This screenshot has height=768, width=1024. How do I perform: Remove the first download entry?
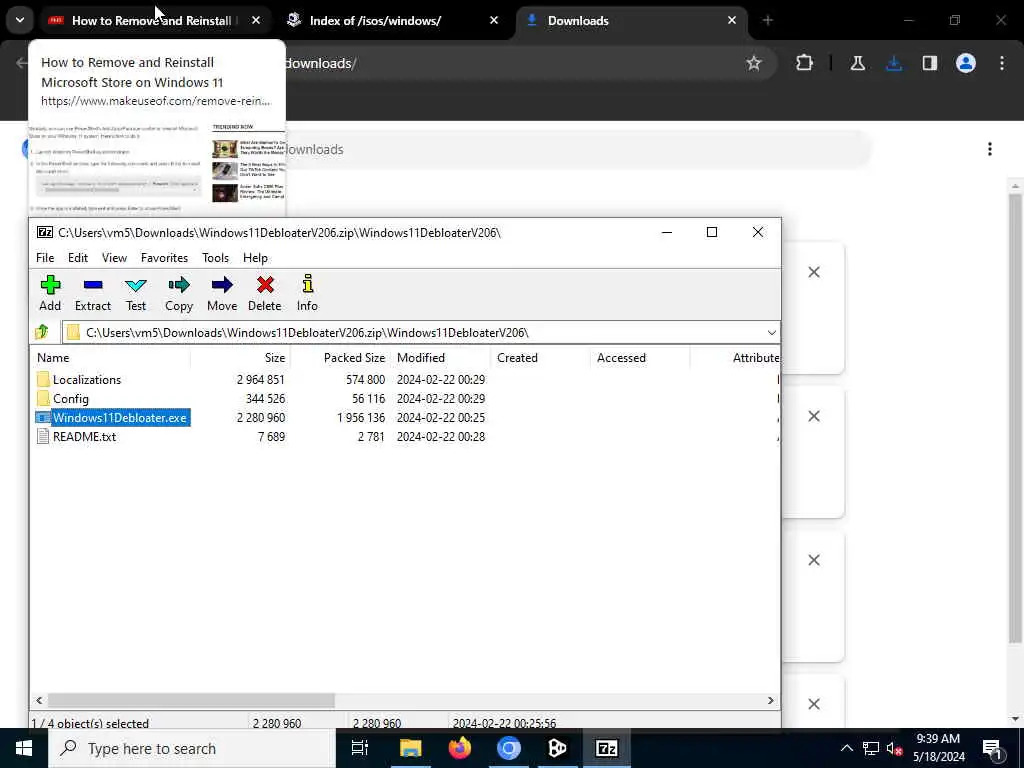814,272
